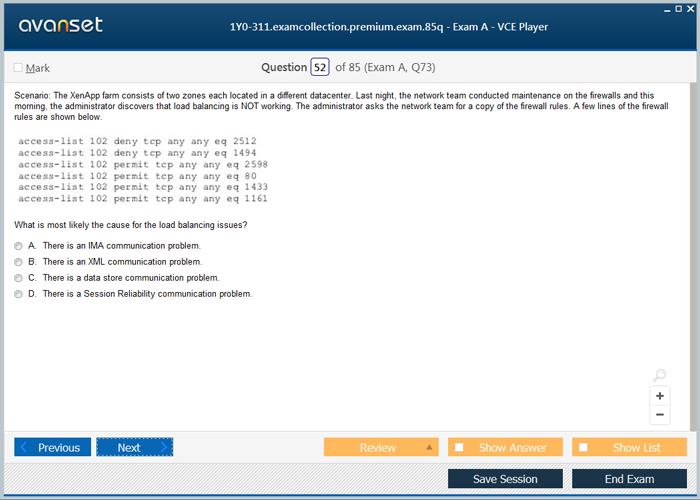700x500 pixels.
Task: Click the 'deny tcp any any eq 1494' line
Action: pos(138,153)
